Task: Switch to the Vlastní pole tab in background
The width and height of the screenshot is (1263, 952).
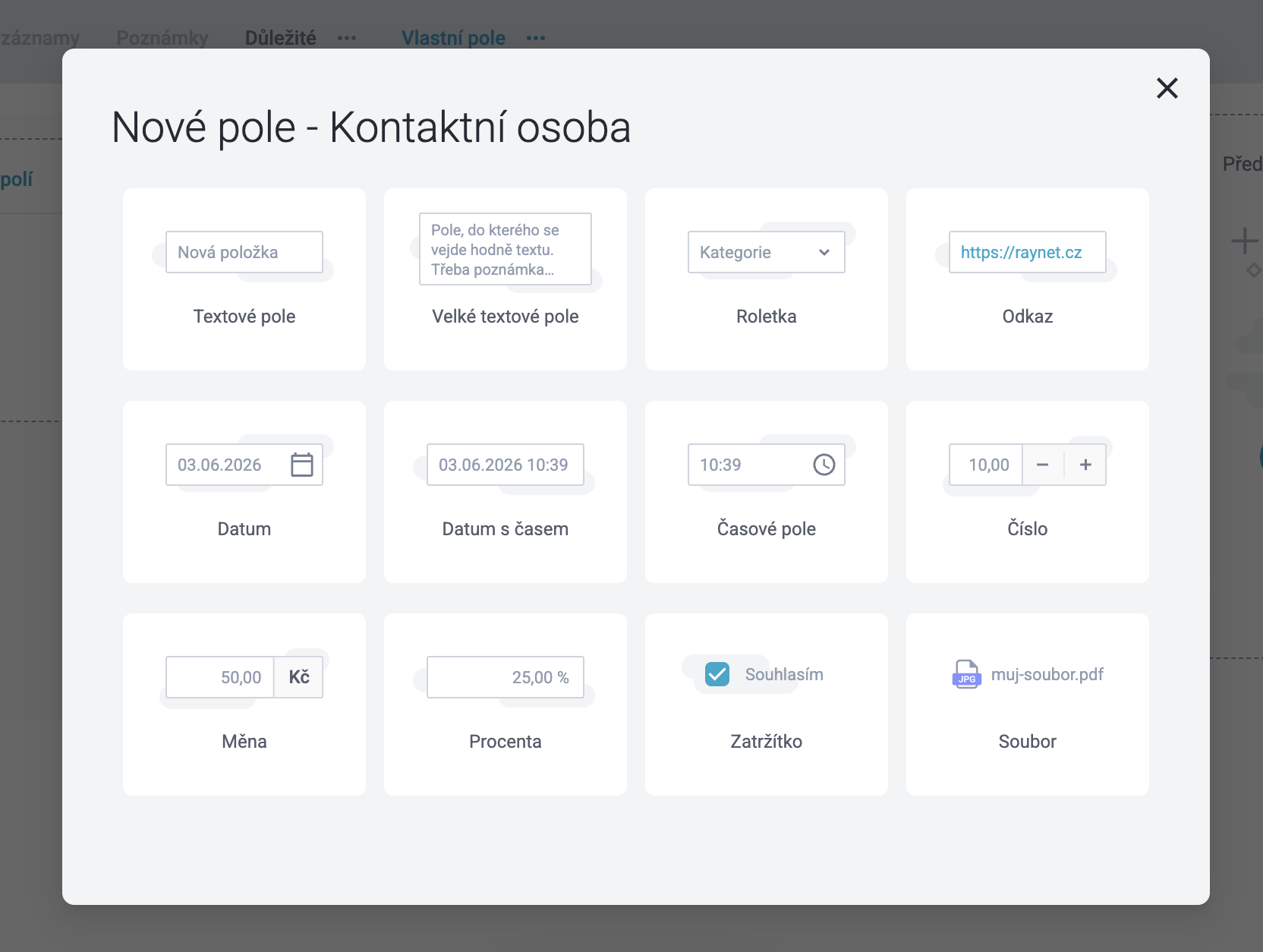Action: pyautogui.click(x=453, y=38)
